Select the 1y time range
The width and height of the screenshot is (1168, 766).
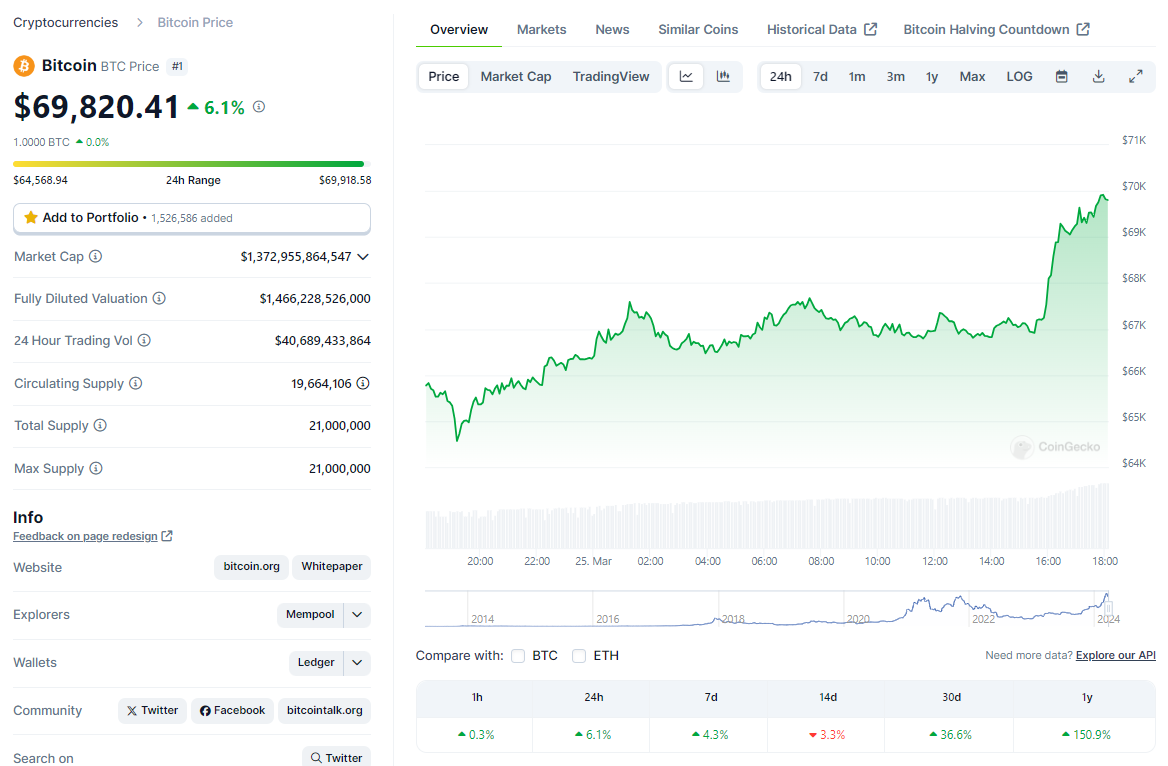[x=932, y=77]
